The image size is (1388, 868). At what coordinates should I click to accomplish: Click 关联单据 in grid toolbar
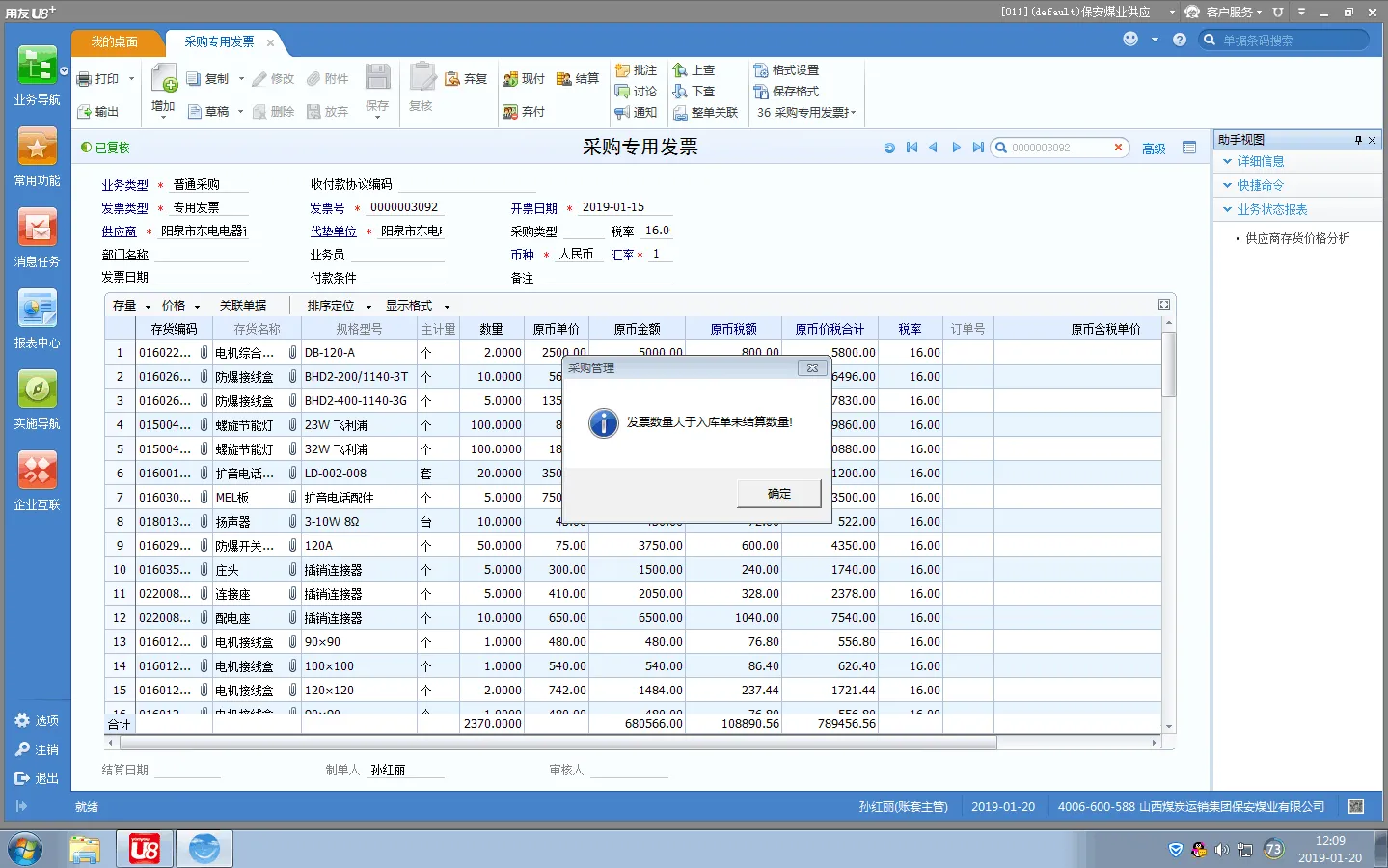[x=243, y=306]
